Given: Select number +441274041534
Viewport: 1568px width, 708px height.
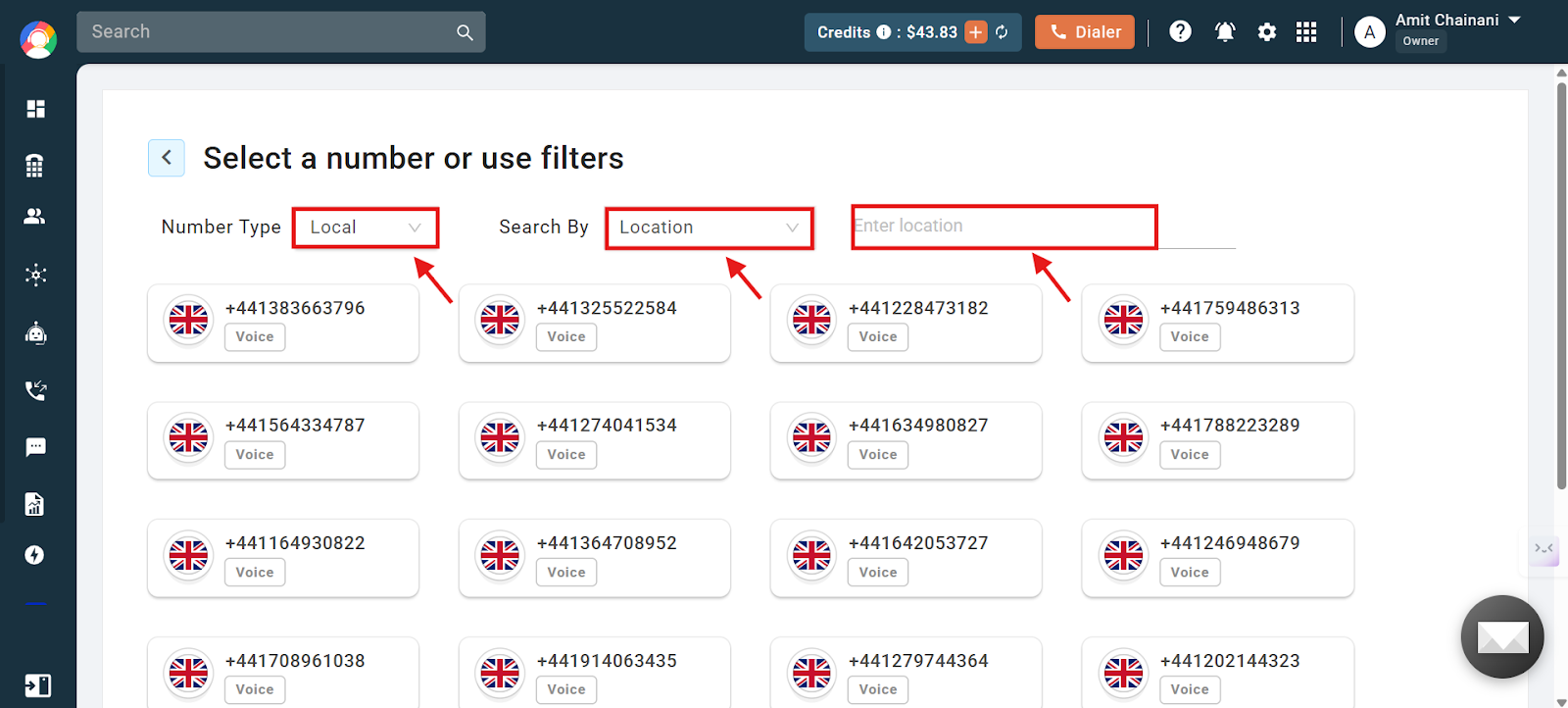Looking at the screenshot, I should (595, 441).
